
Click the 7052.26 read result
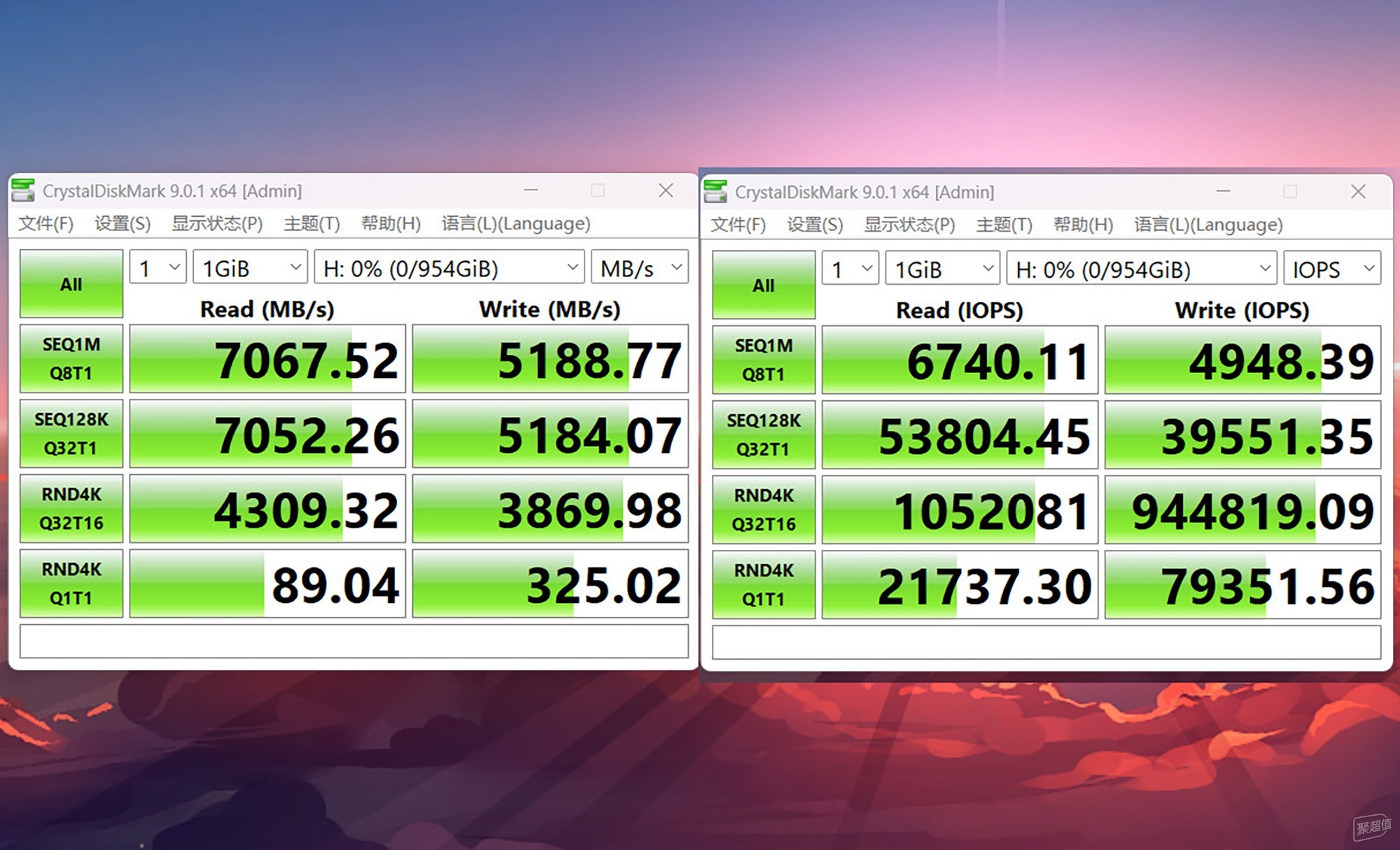(x=267, y=434)
